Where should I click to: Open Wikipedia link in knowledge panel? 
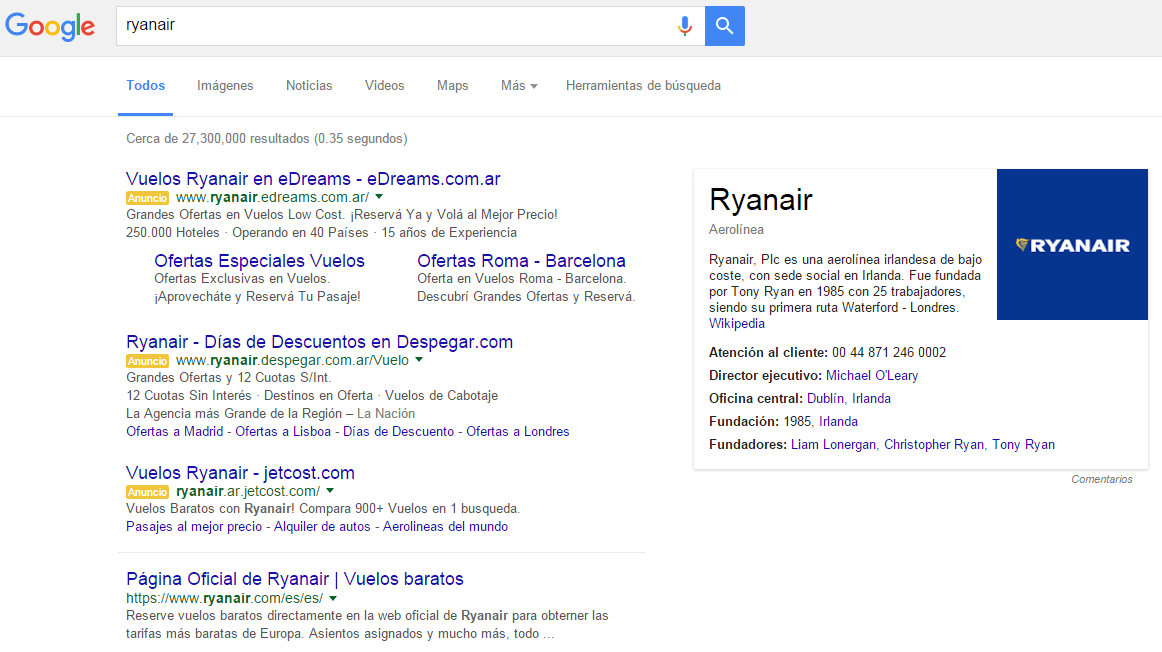click(x=737, y=323)
